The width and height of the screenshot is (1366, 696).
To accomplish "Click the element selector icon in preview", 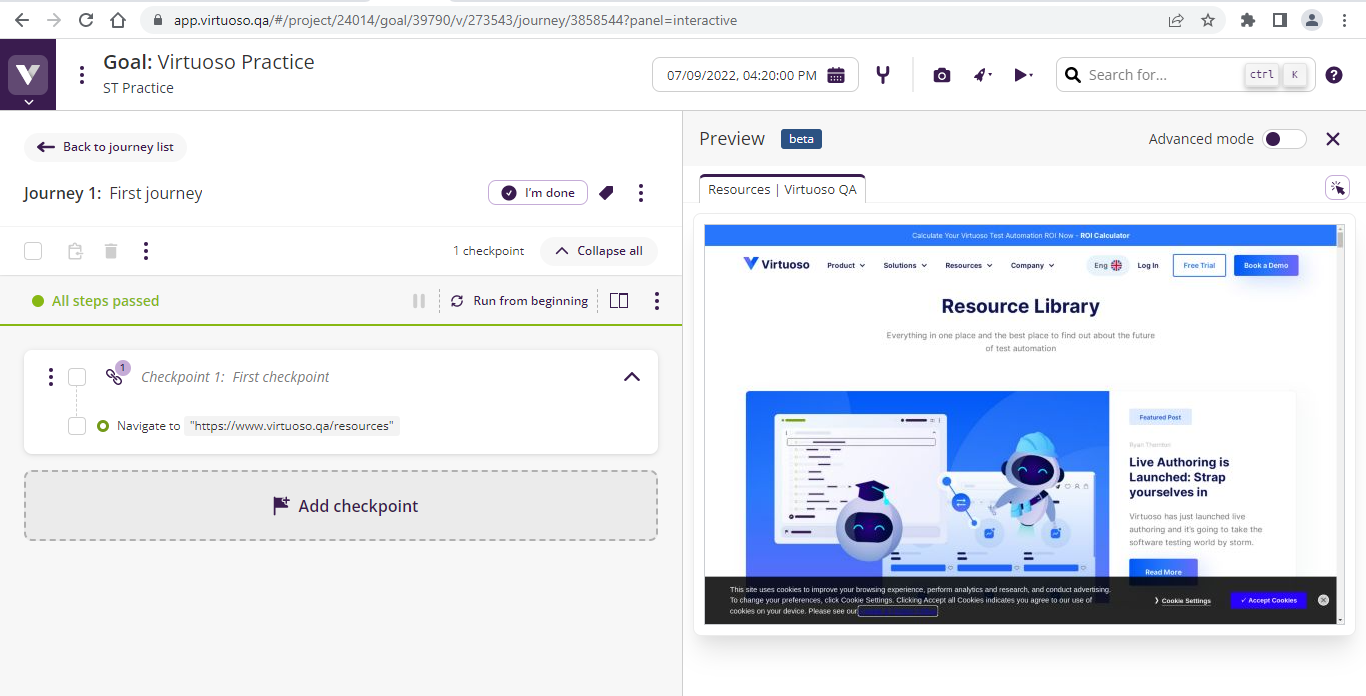I will click(1337, 188).
